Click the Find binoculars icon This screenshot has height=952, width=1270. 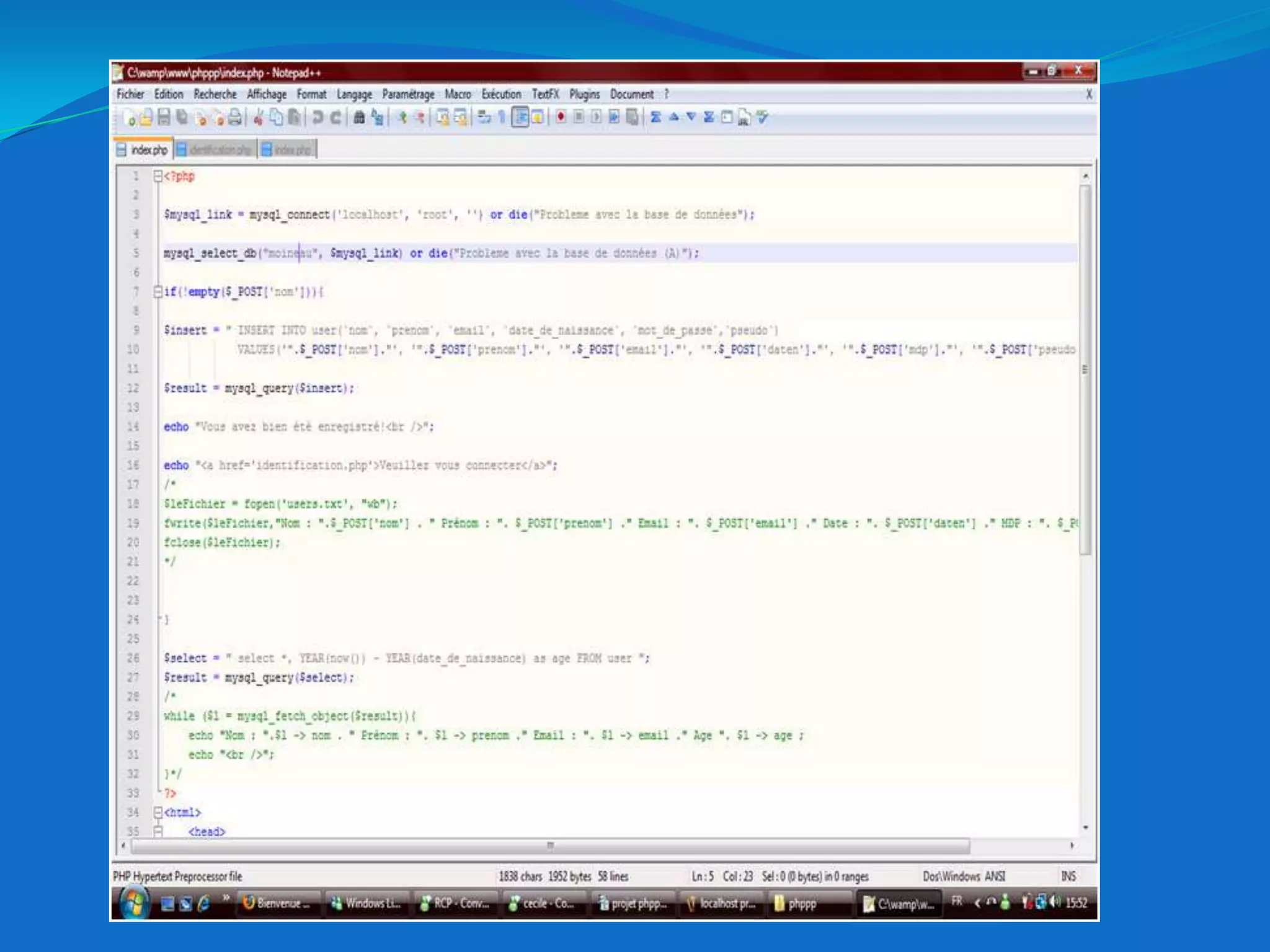point(358,117)
